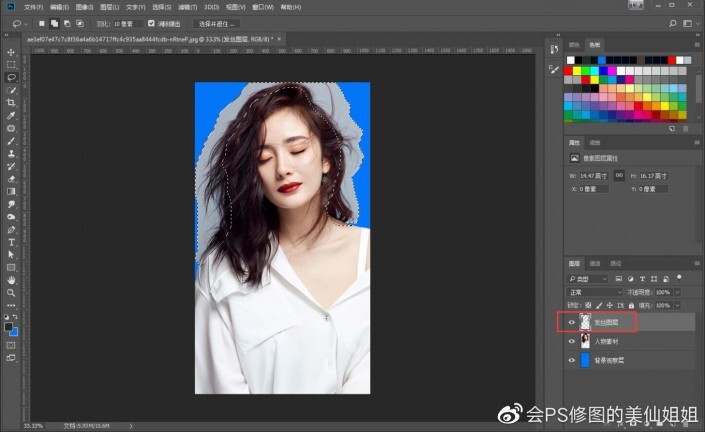Screen dimensions: 705x432
Task: Select the Horizontal Type tool
Action: 11,242
